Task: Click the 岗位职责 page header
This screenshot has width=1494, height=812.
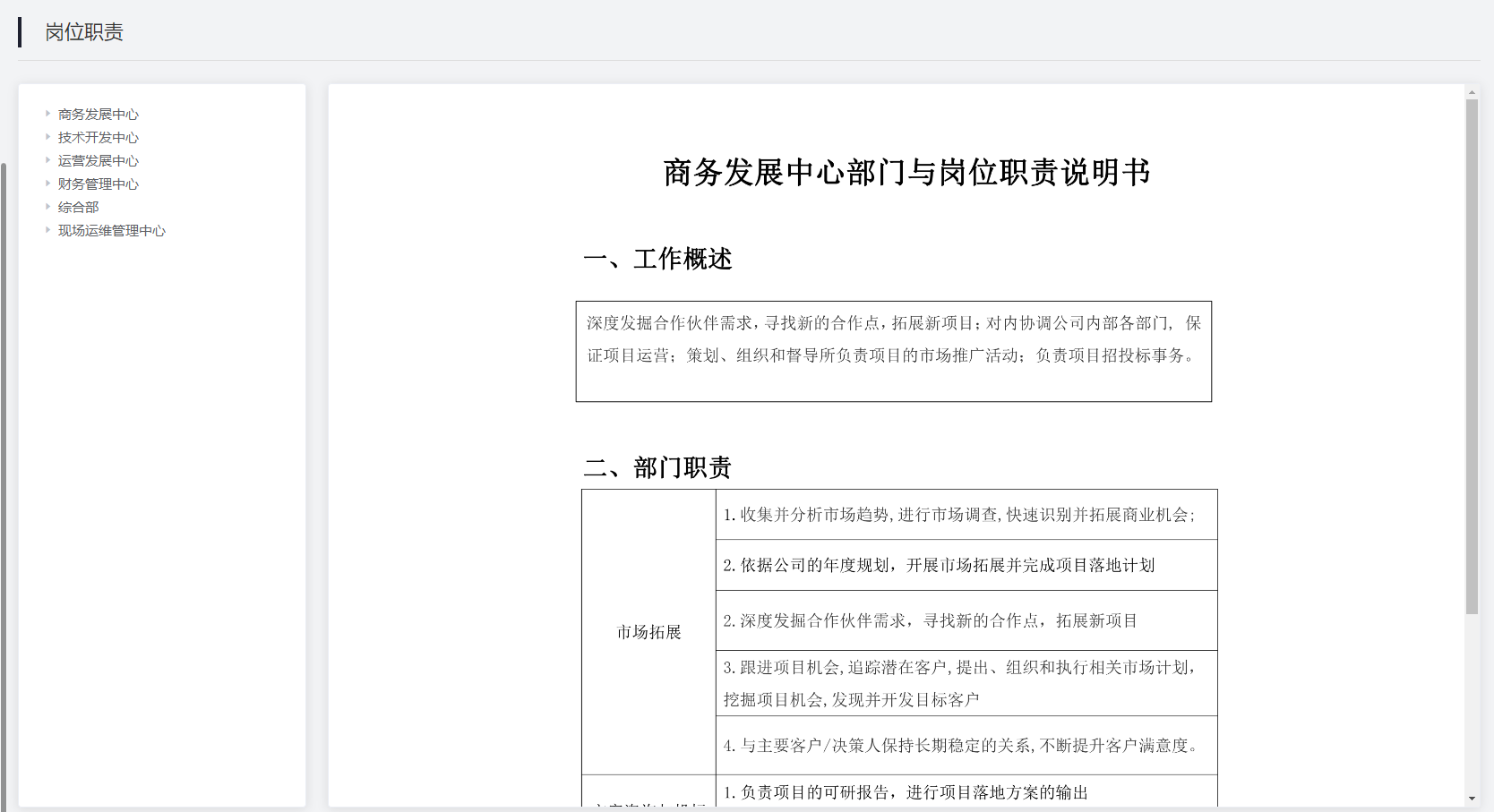Action: [x=84, y=32]
